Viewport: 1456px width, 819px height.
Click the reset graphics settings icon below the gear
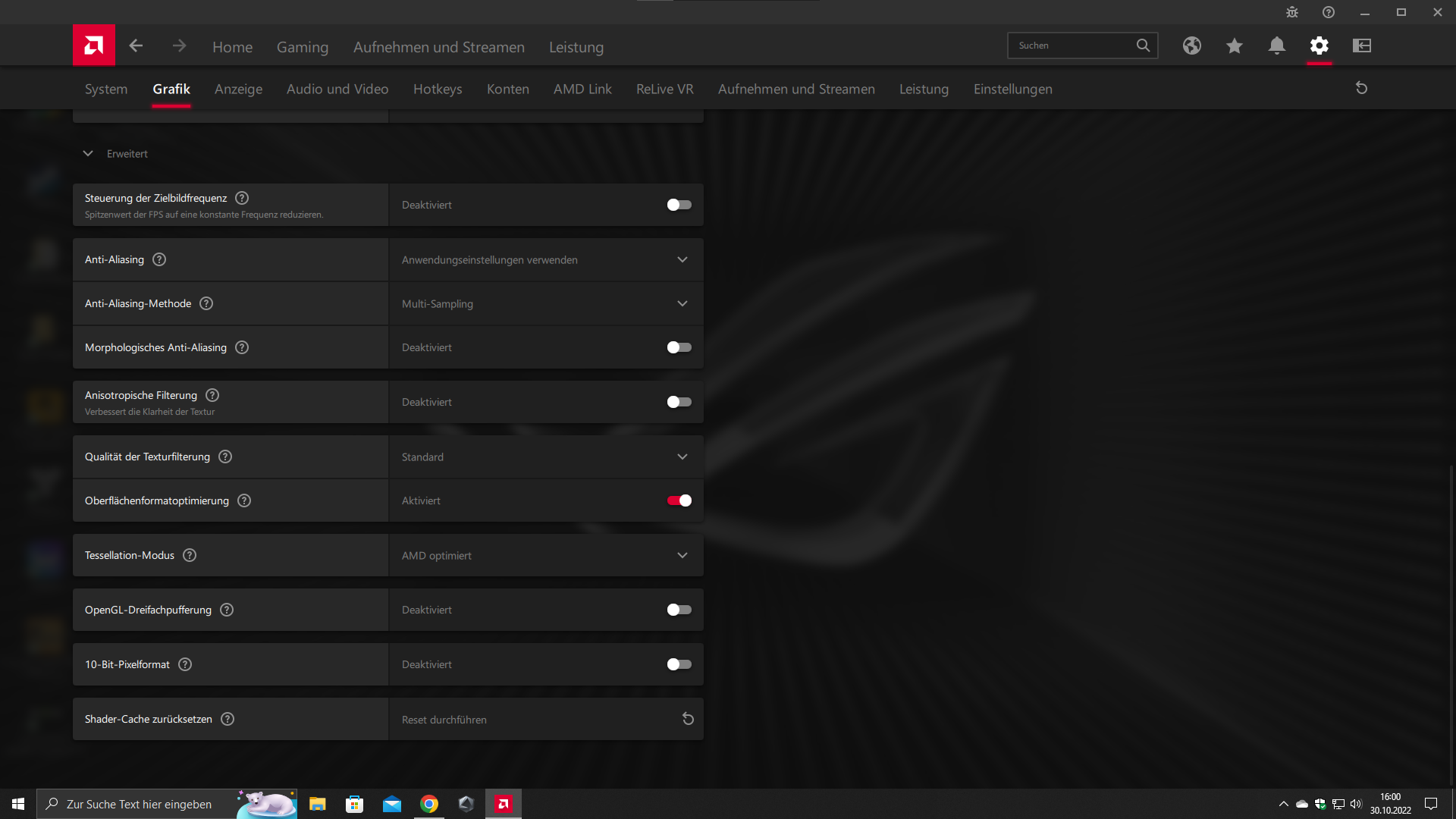[1361, 88]
